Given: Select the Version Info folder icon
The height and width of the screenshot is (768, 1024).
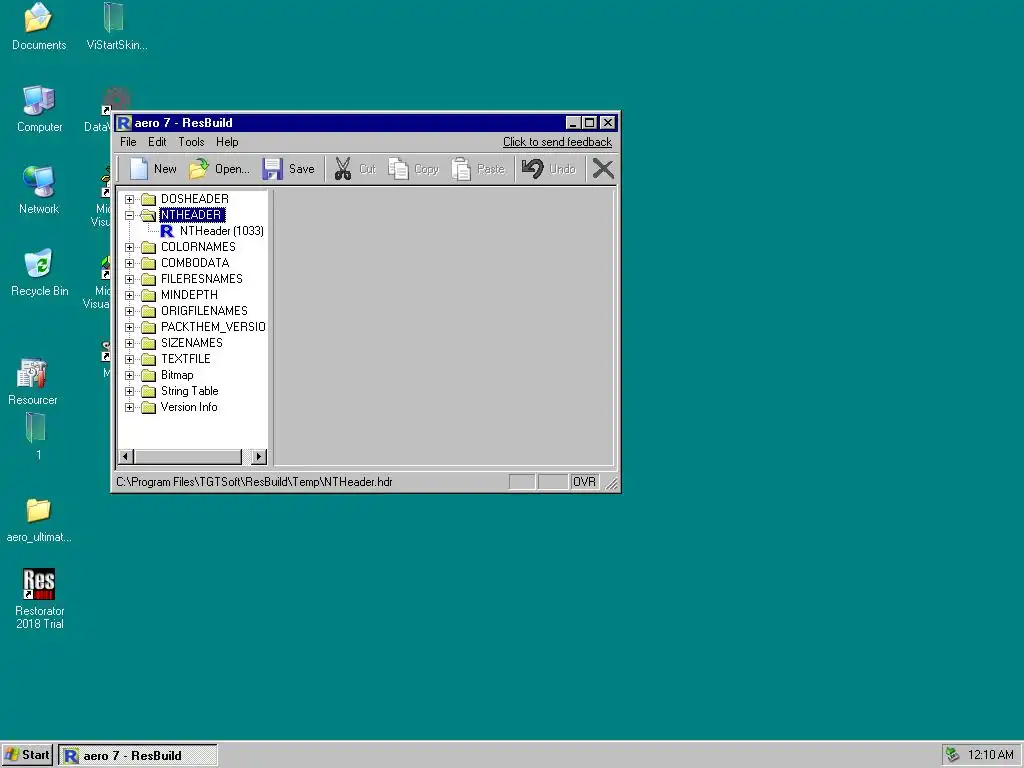Looking at the screenshot, I should click(149, 407).
